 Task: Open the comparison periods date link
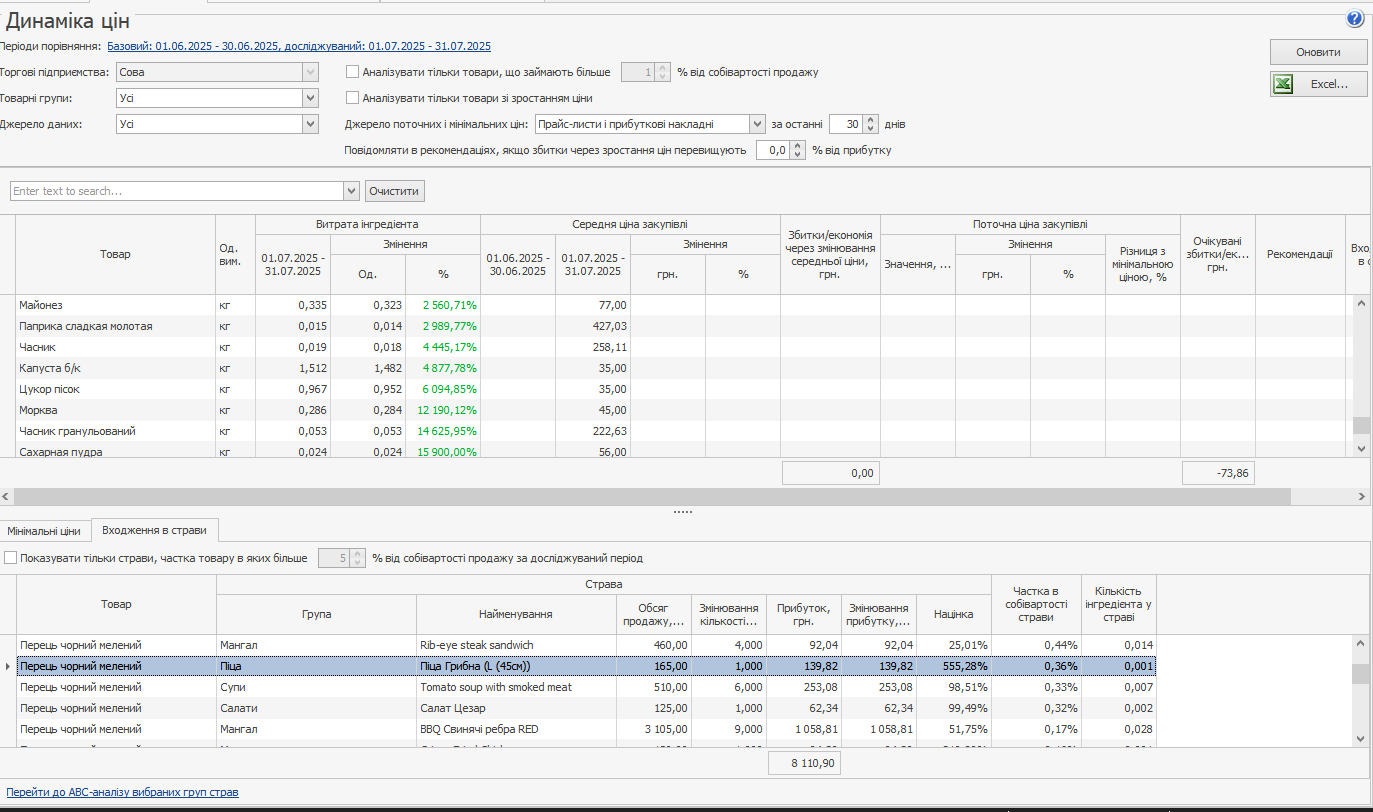click(x=298, y=46)
